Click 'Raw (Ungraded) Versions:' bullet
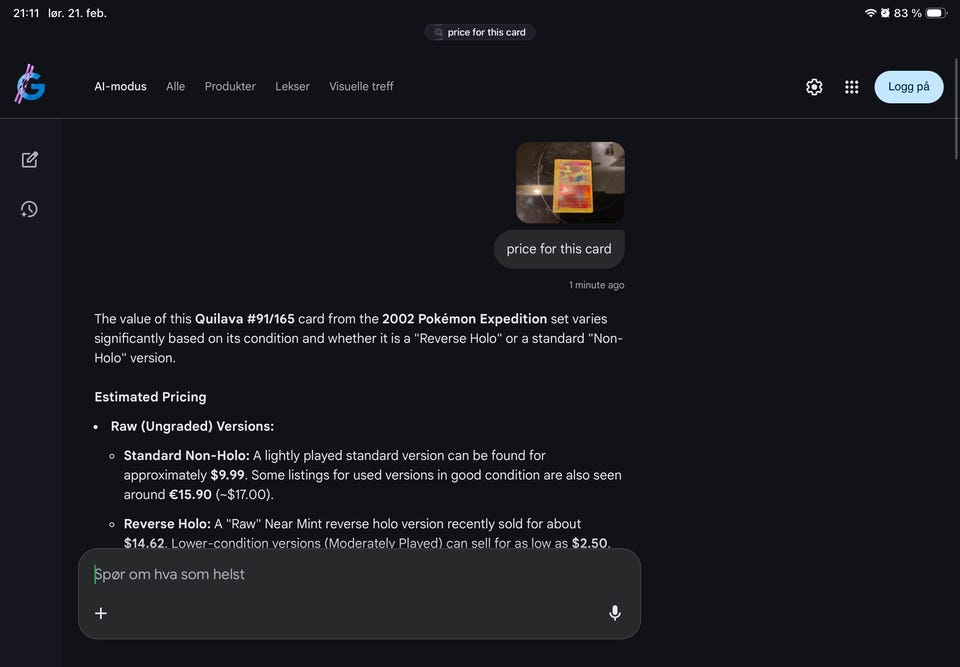 (x=192, y=426)
